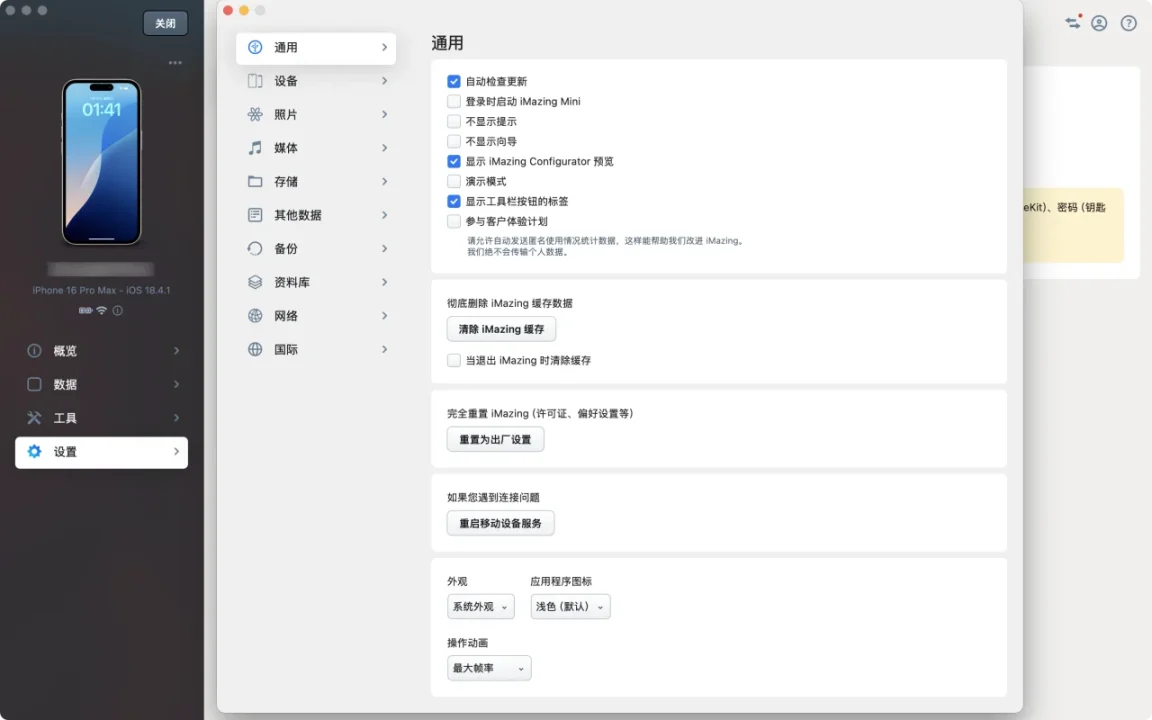Check 当退出 iMazing 时清除缓存
The width and height of the screenshot is (1152, 720).
pyautogui.click(x=454, y=360)
